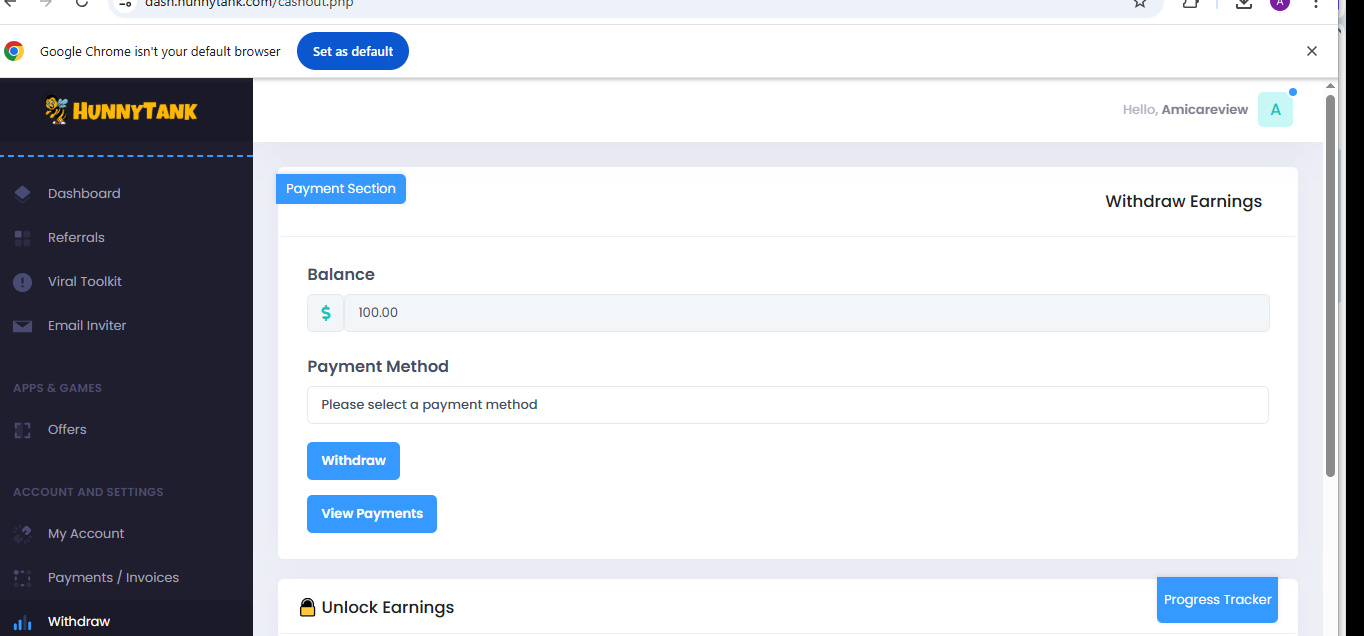Click the Amicareview username text
This screenshot has height=636, width=1364.
pos(1205,110)
